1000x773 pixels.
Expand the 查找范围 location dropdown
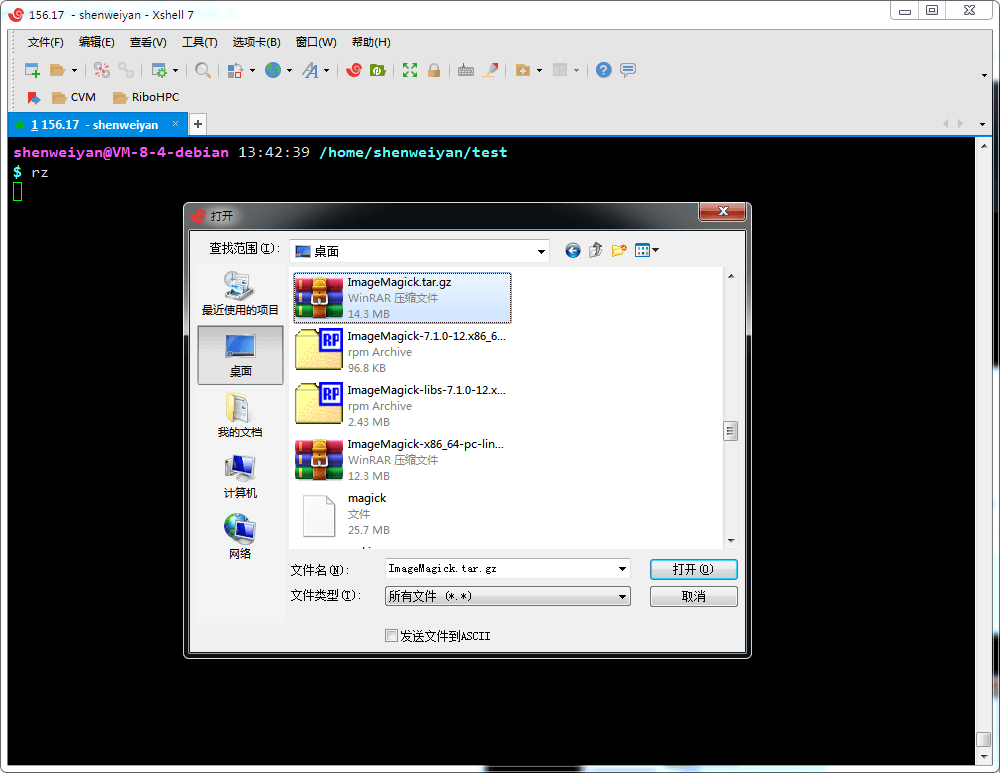tap(541, 252)
